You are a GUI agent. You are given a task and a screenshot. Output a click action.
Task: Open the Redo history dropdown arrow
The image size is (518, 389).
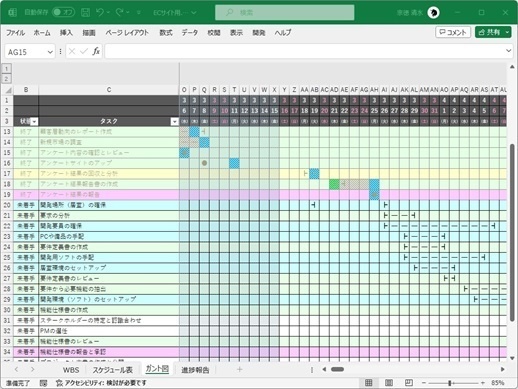(x=128, y=13)
